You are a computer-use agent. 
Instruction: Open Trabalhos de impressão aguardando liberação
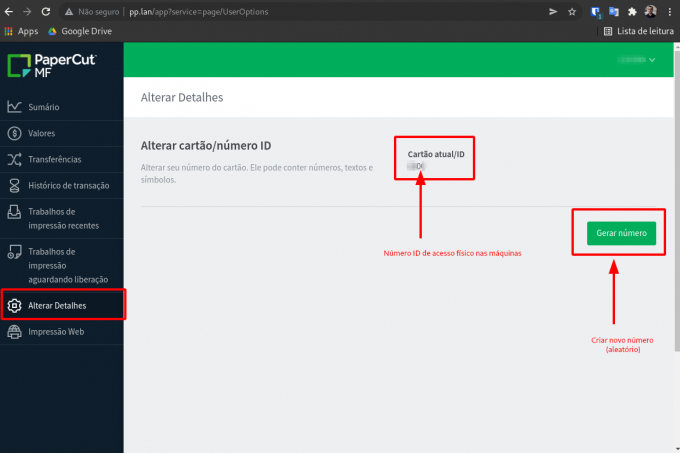[62, 265]
